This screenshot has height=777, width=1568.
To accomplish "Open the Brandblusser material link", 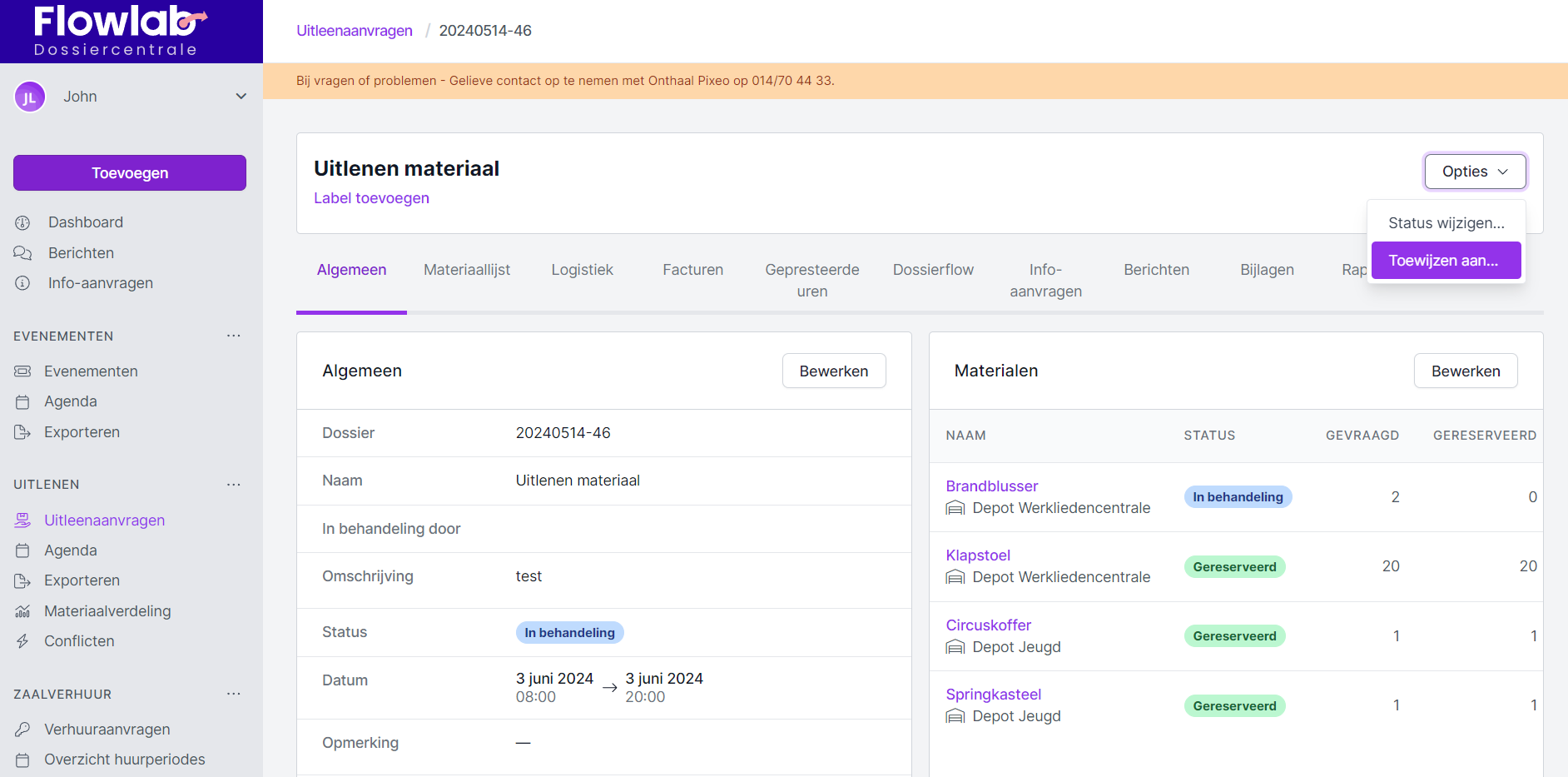I will tap(991, 486).
